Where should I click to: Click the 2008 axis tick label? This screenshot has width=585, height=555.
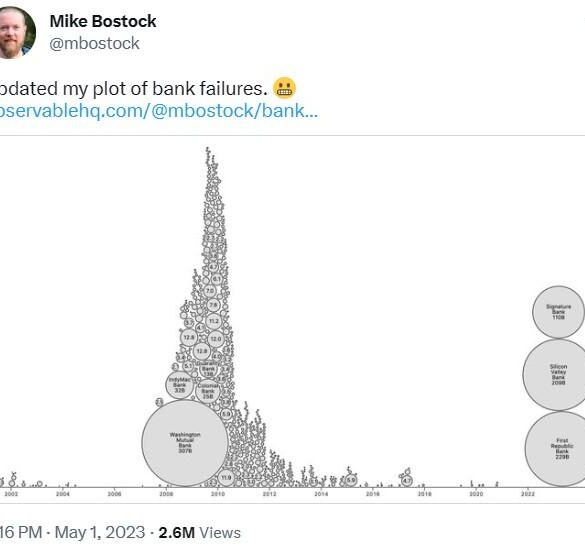tap(166, 494)
